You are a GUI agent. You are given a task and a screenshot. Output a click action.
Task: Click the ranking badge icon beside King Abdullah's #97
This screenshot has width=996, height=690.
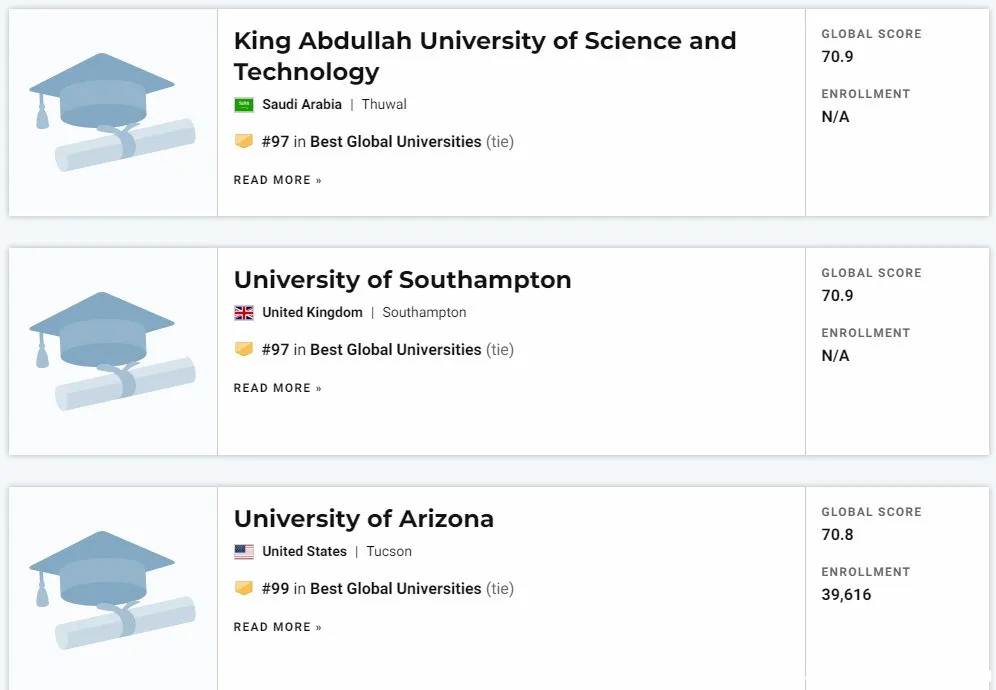pos(244,141)
